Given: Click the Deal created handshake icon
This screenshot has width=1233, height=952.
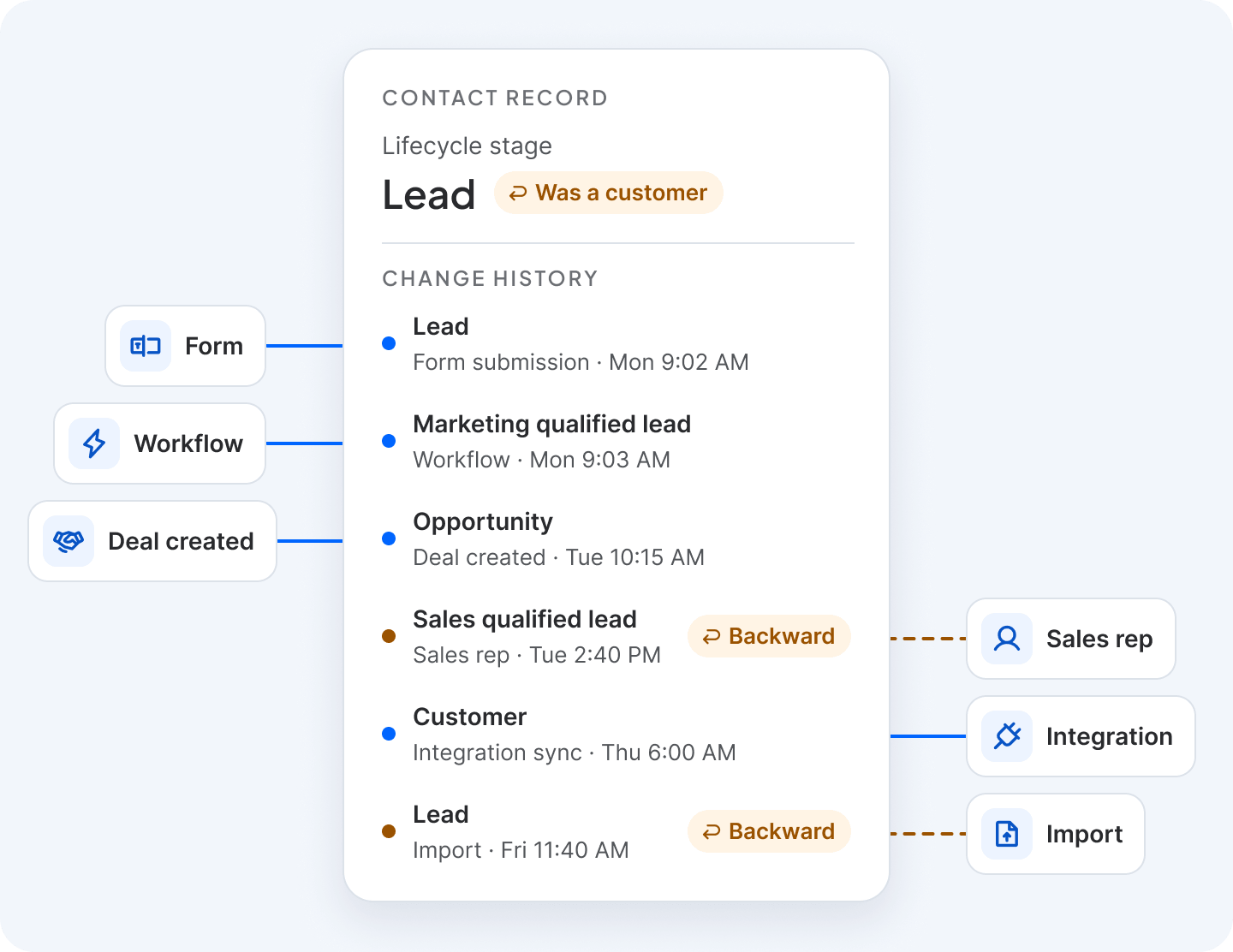Looking at the screenshot, I should (68, 541).
